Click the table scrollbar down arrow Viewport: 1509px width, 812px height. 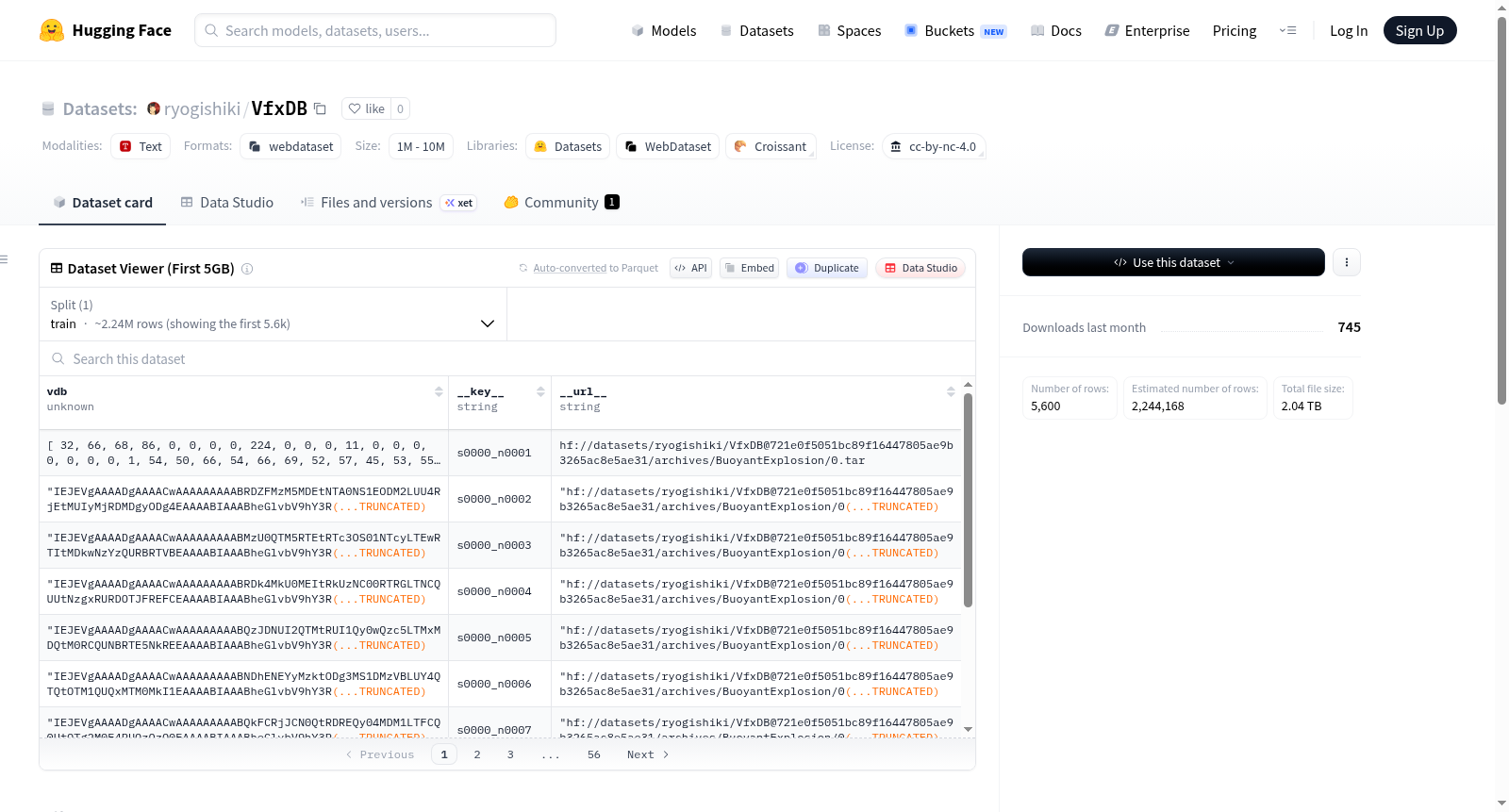point(968,729)
